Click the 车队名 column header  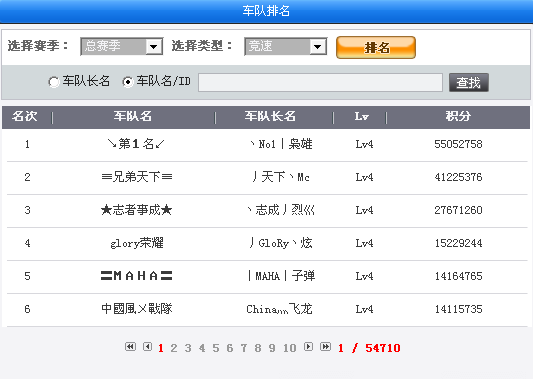tap(133, 117)
